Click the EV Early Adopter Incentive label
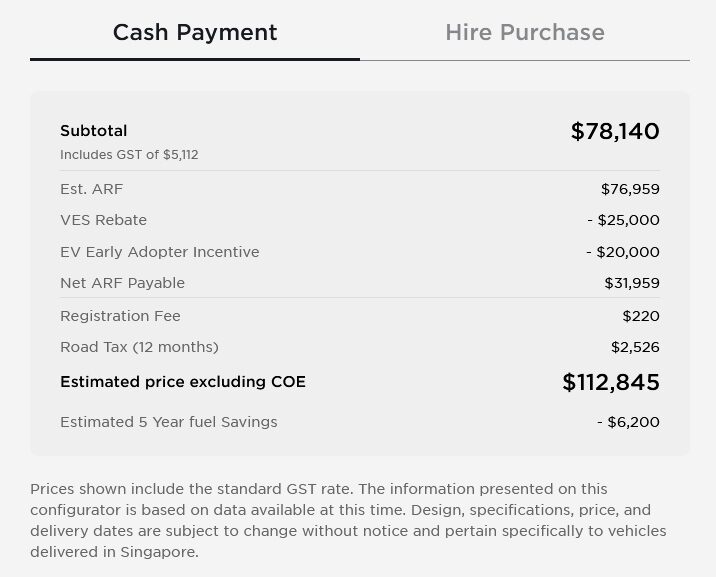This screenshot has width=716, height=577. (x=160, y=252)
